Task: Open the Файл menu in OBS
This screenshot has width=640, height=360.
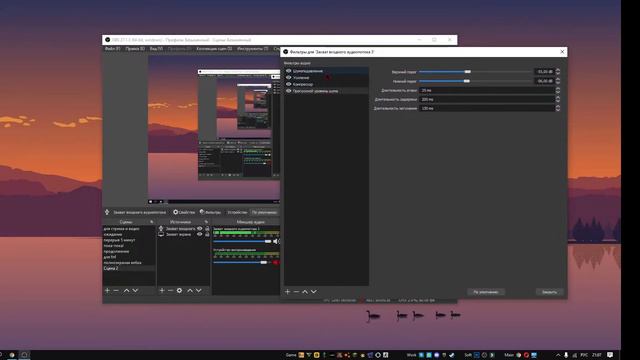Action: 112,49
